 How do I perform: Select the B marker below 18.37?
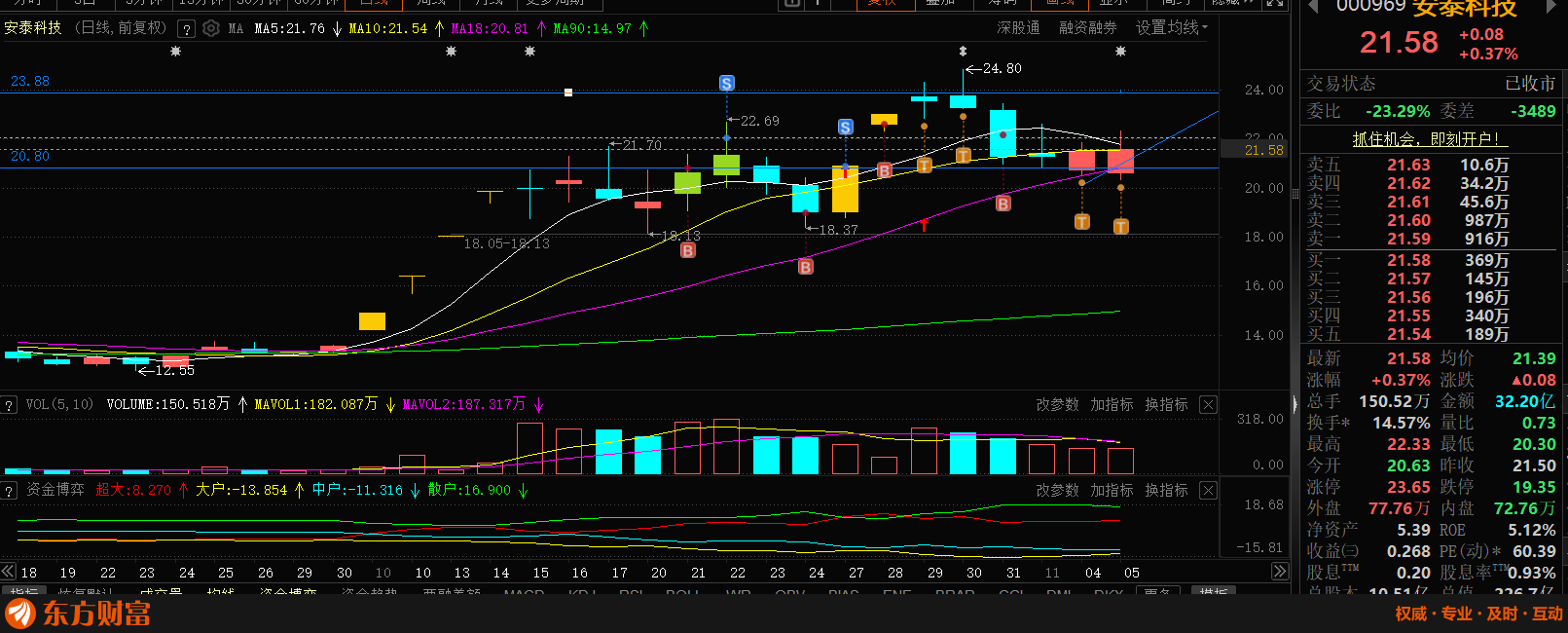pos(806,267)
